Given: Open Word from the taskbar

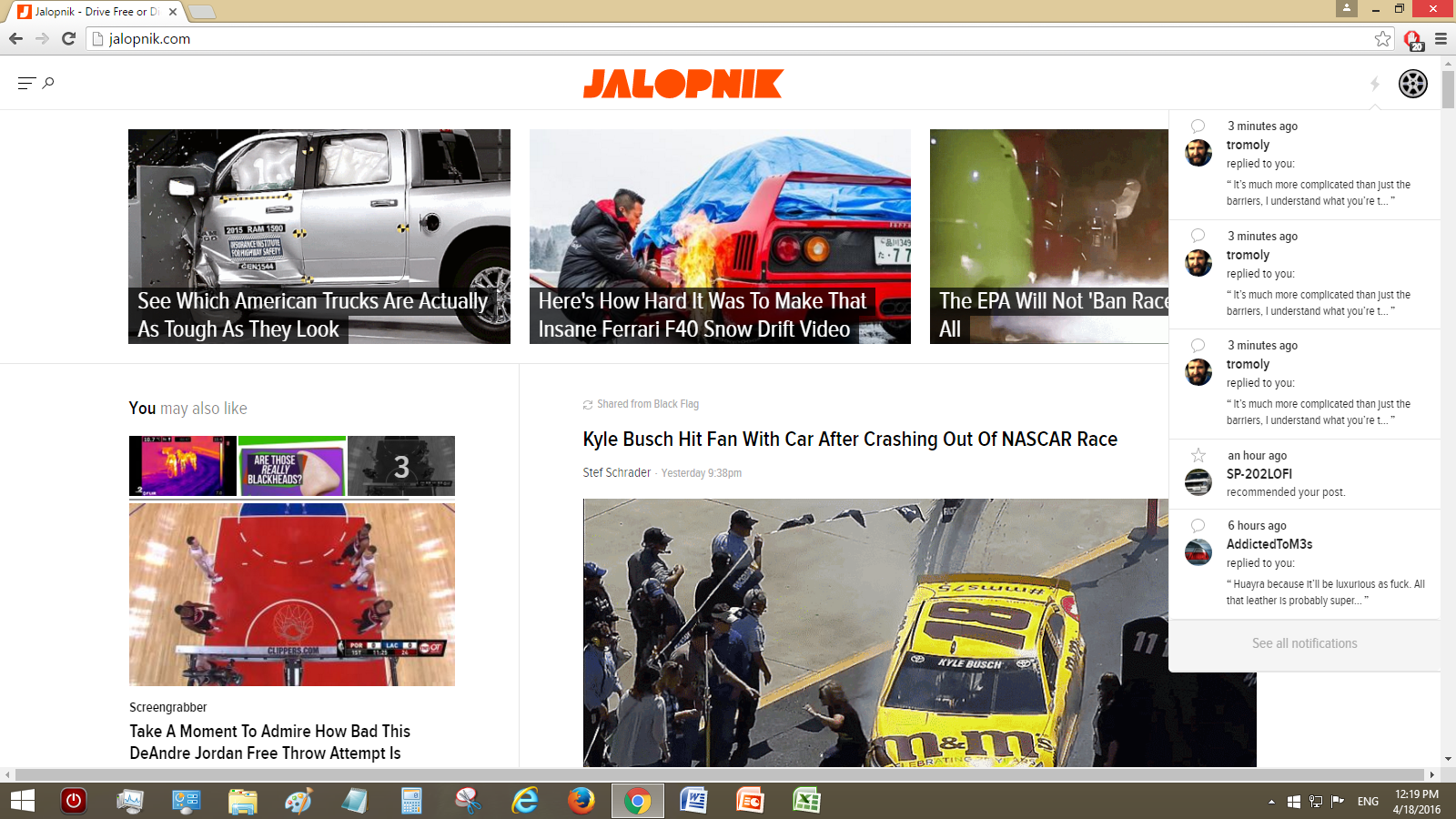Looking at the screenshot, I should (693, 801).
